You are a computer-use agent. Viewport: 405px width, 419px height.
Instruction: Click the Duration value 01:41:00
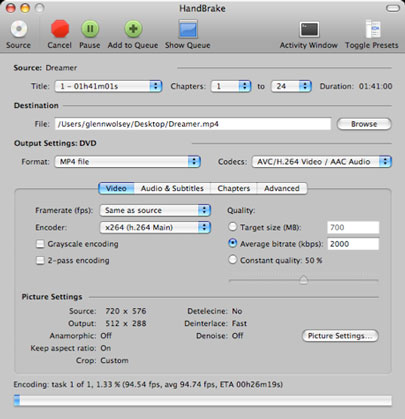375,86
